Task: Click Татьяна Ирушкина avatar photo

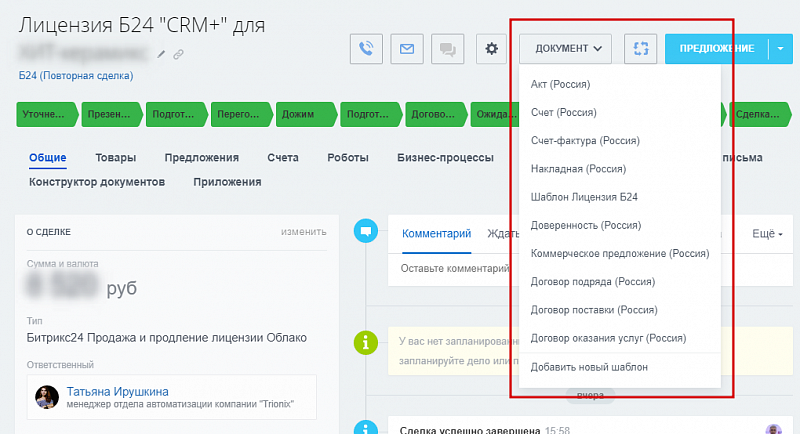Action: pyautogui.click(x=47, y=397)
